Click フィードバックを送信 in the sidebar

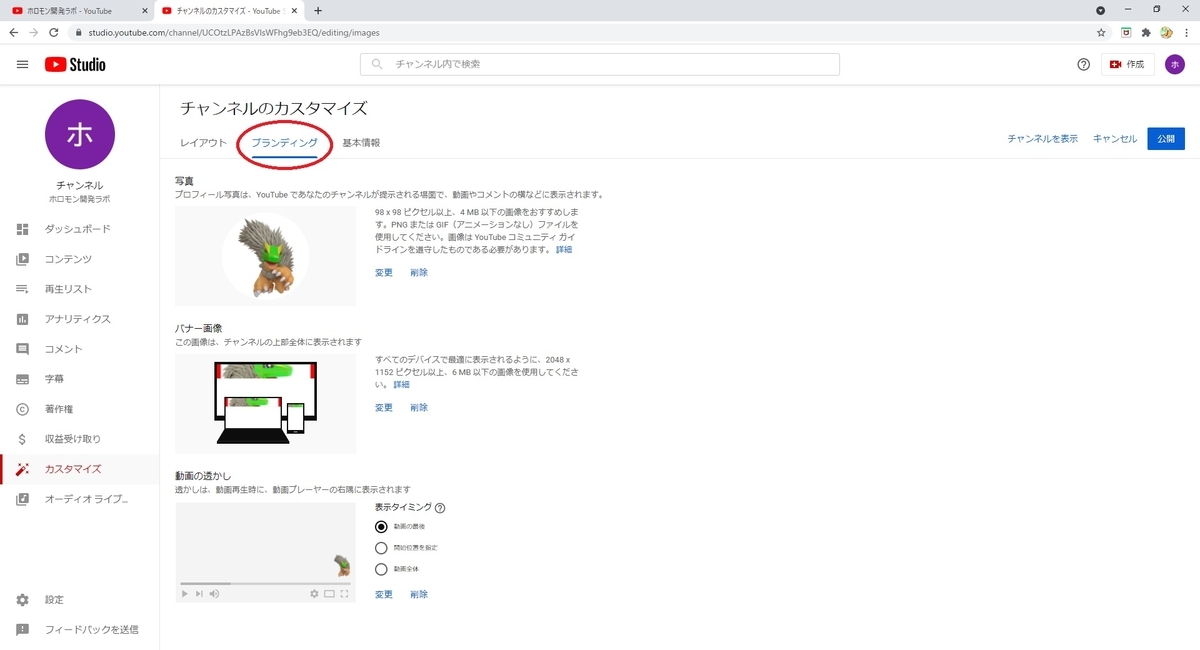click(80, 630)
